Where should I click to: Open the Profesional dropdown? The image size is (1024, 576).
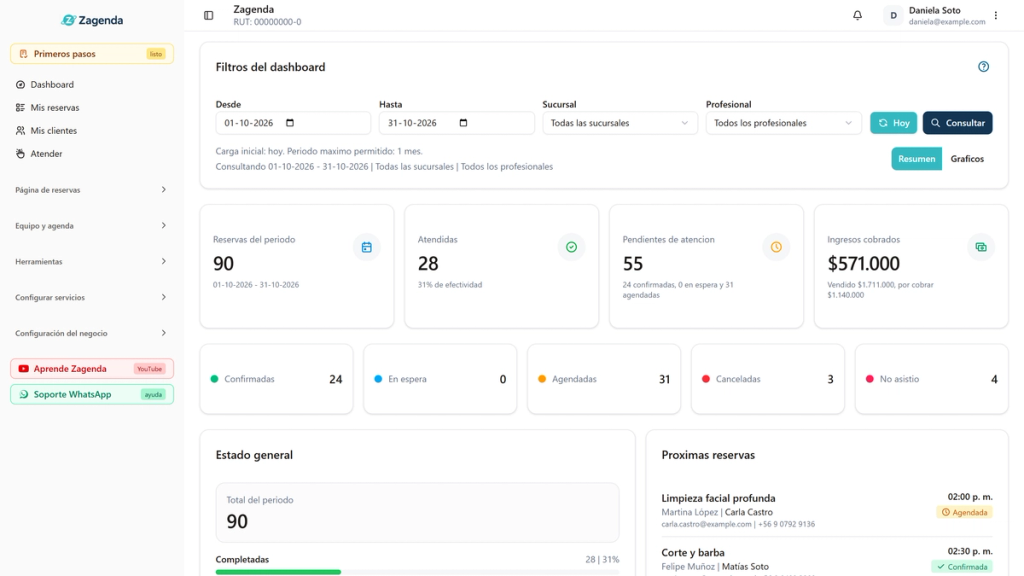[x=783, y=123]
